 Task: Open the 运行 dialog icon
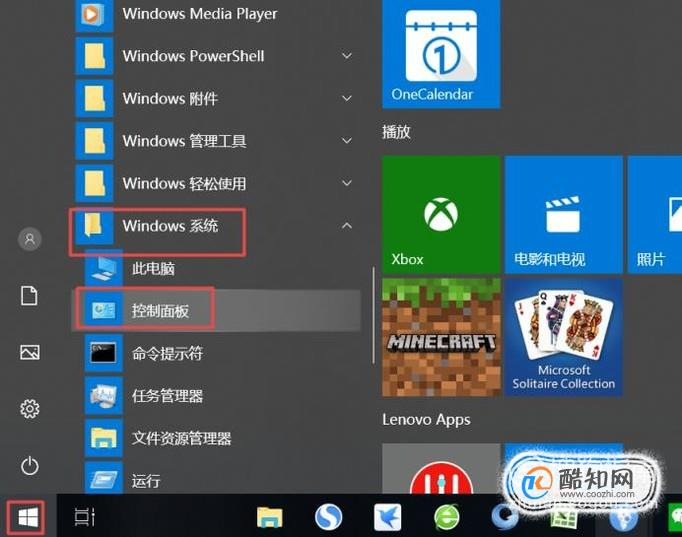point(104,478)
